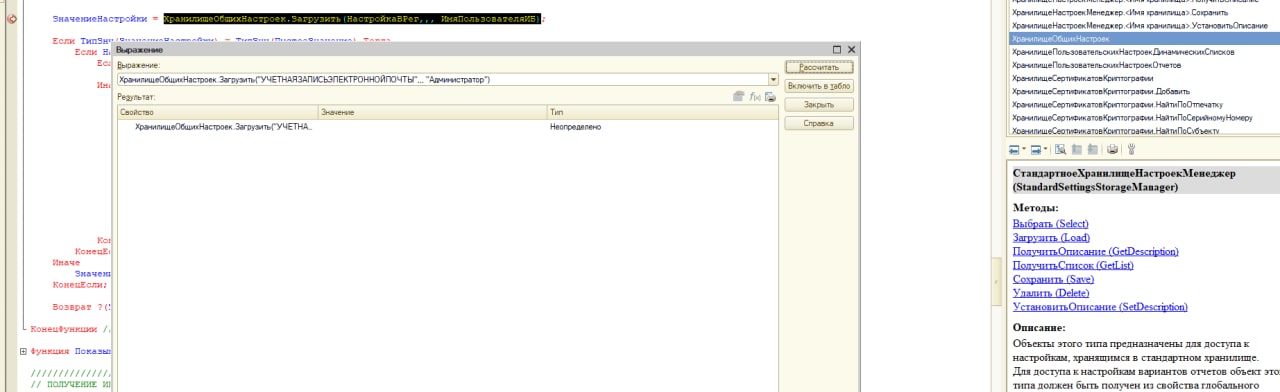Click the breakpoint marker in the code gutter

pos(12,19)
